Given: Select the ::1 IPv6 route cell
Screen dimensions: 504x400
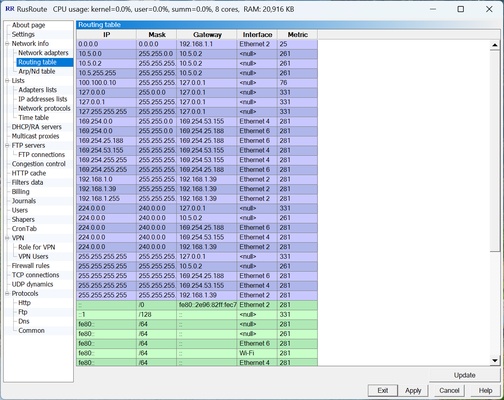Looking at the screenshot, I should 106,315.
